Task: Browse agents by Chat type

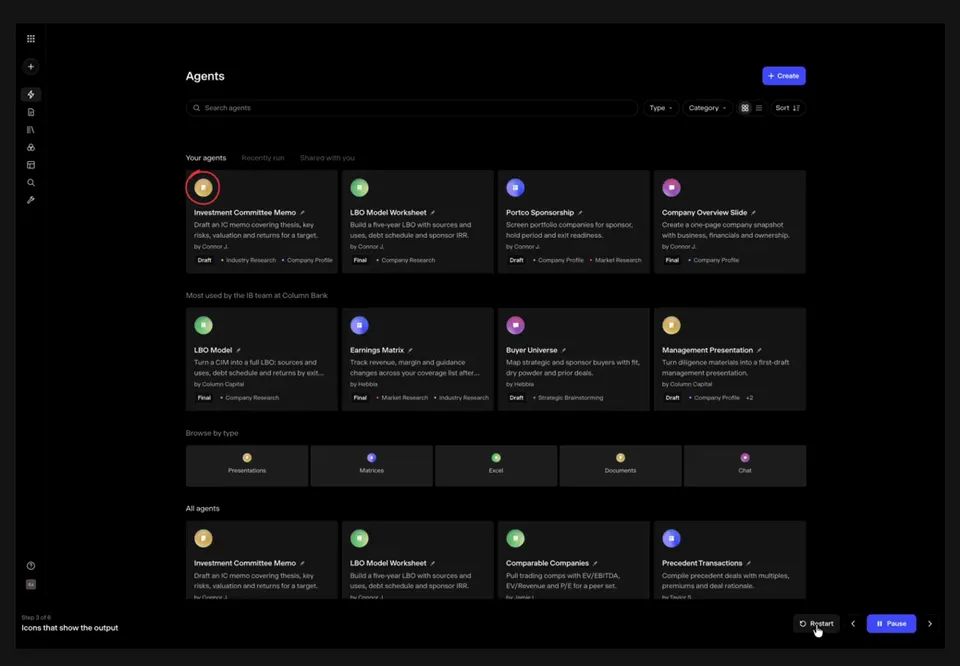Action: pyautogui.click(x=744, y=466)
